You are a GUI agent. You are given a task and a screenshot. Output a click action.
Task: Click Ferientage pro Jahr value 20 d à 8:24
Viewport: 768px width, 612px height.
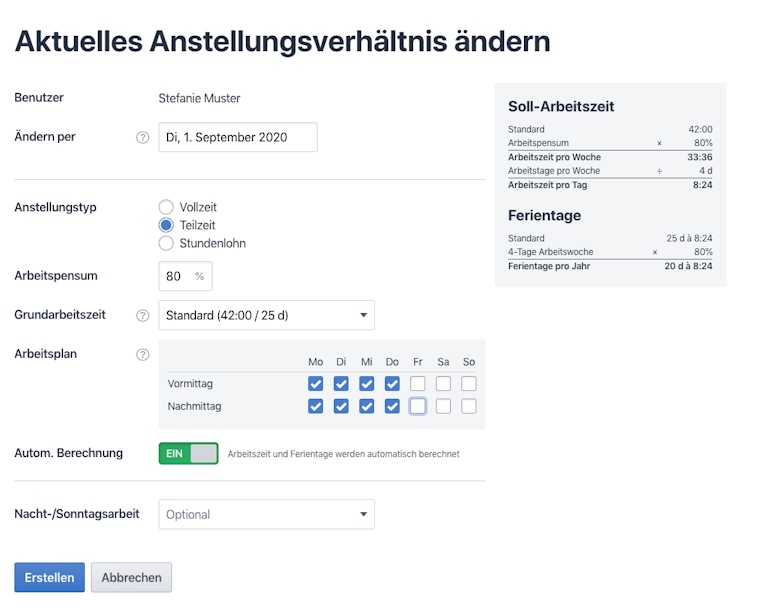point(688,266)
